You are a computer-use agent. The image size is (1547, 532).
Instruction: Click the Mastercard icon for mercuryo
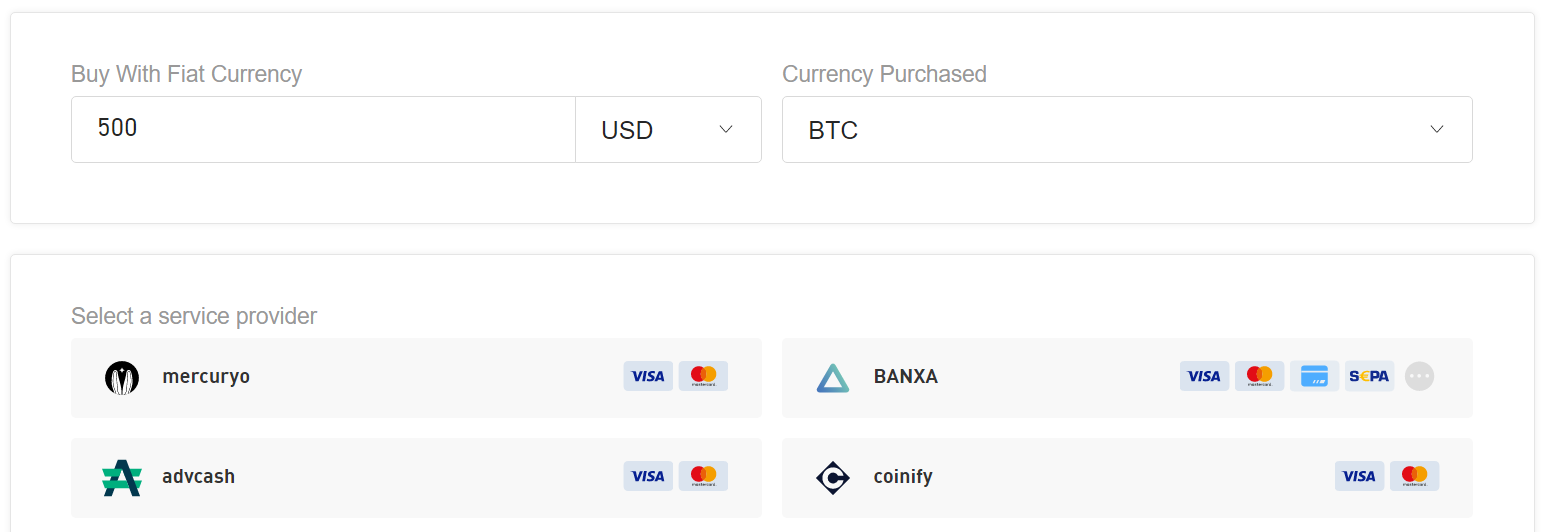pos(703,376)
